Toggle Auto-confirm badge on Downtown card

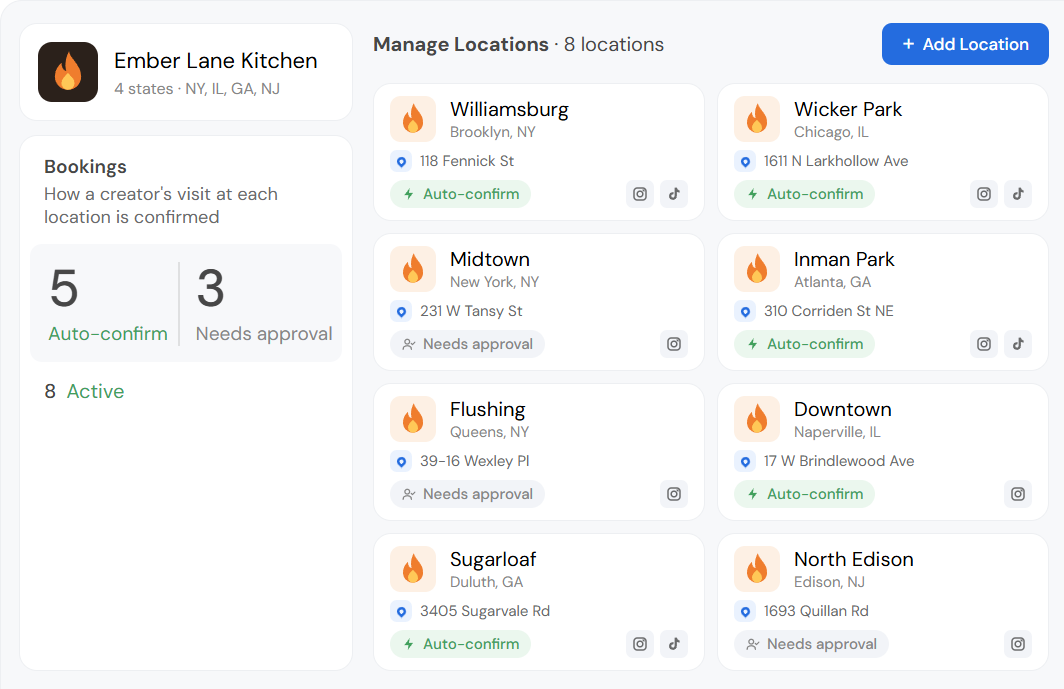click(x=805, y=494)
